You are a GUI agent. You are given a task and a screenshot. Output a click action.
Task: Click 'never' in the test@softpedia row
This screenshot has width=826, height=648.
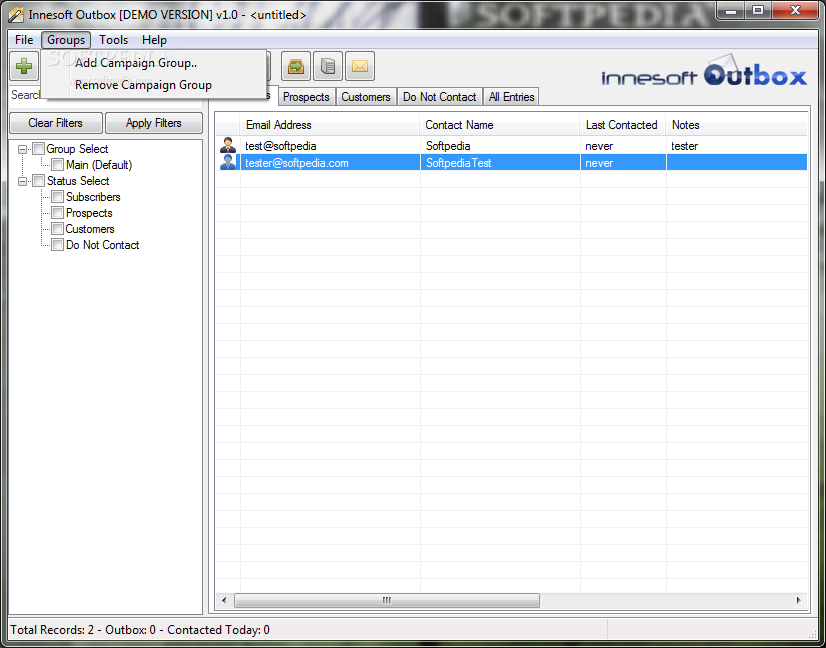click(x=599, y=146)
